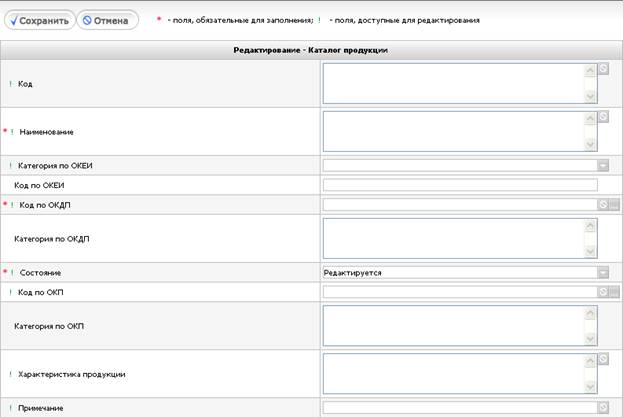Focus the Код по ОКЕИ input field
Viewport: 623px width, 417px height.
click(x=460, y=185)
